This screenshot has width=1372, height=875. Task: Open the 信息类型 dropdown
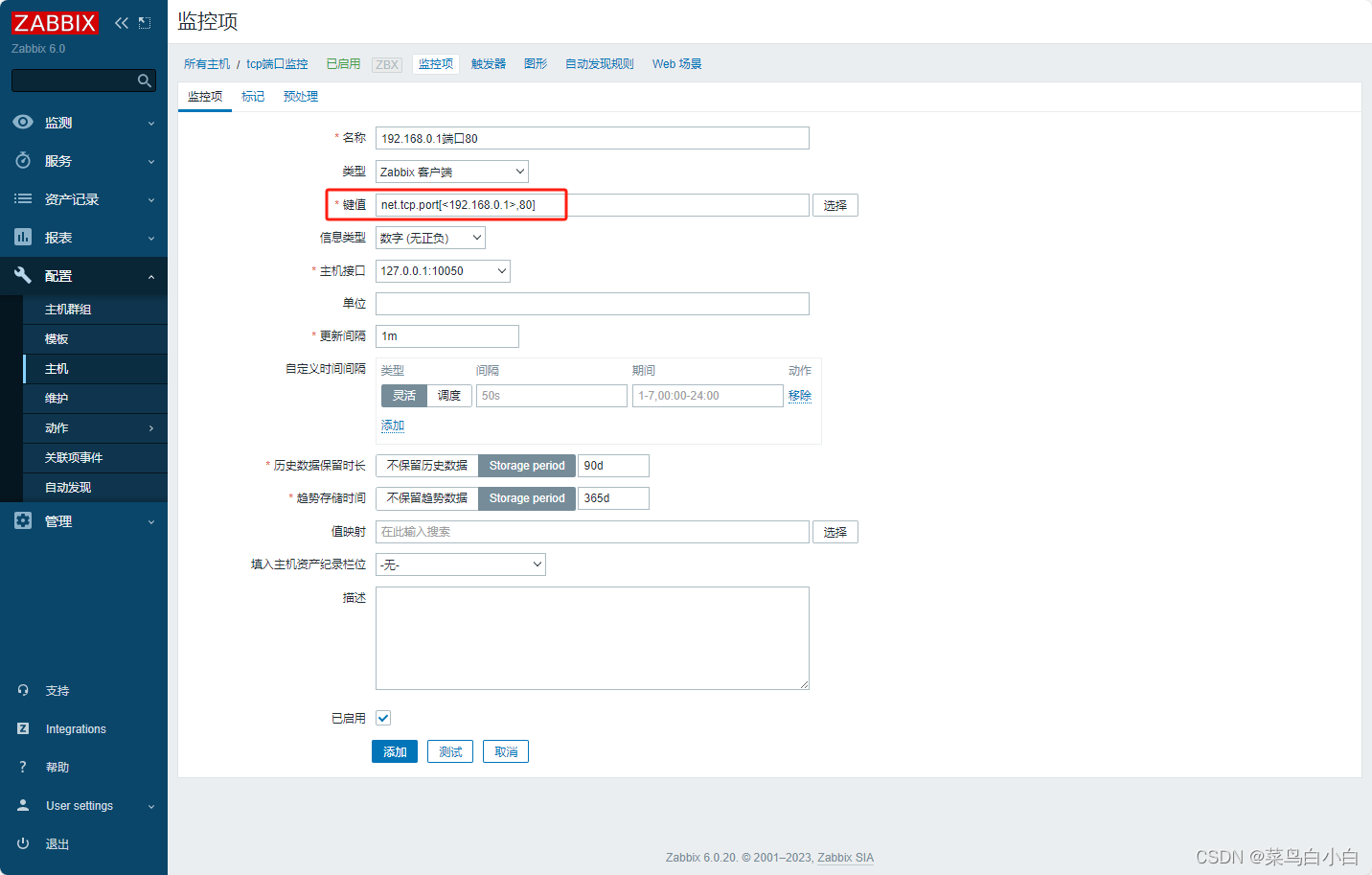pyautogui.click(x=430, y=238)
